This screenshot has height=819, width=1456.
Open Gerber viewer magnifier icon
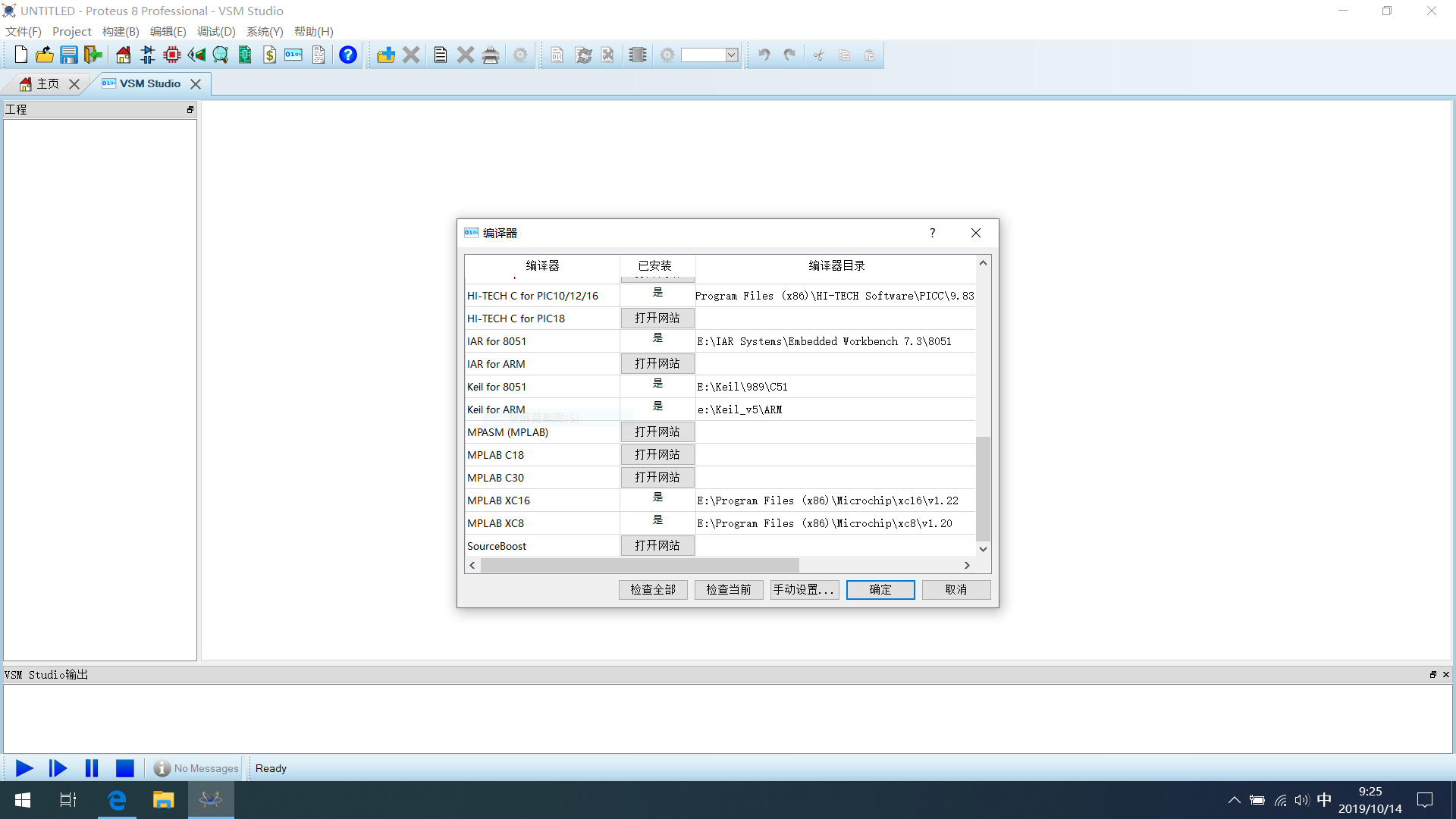221,55
